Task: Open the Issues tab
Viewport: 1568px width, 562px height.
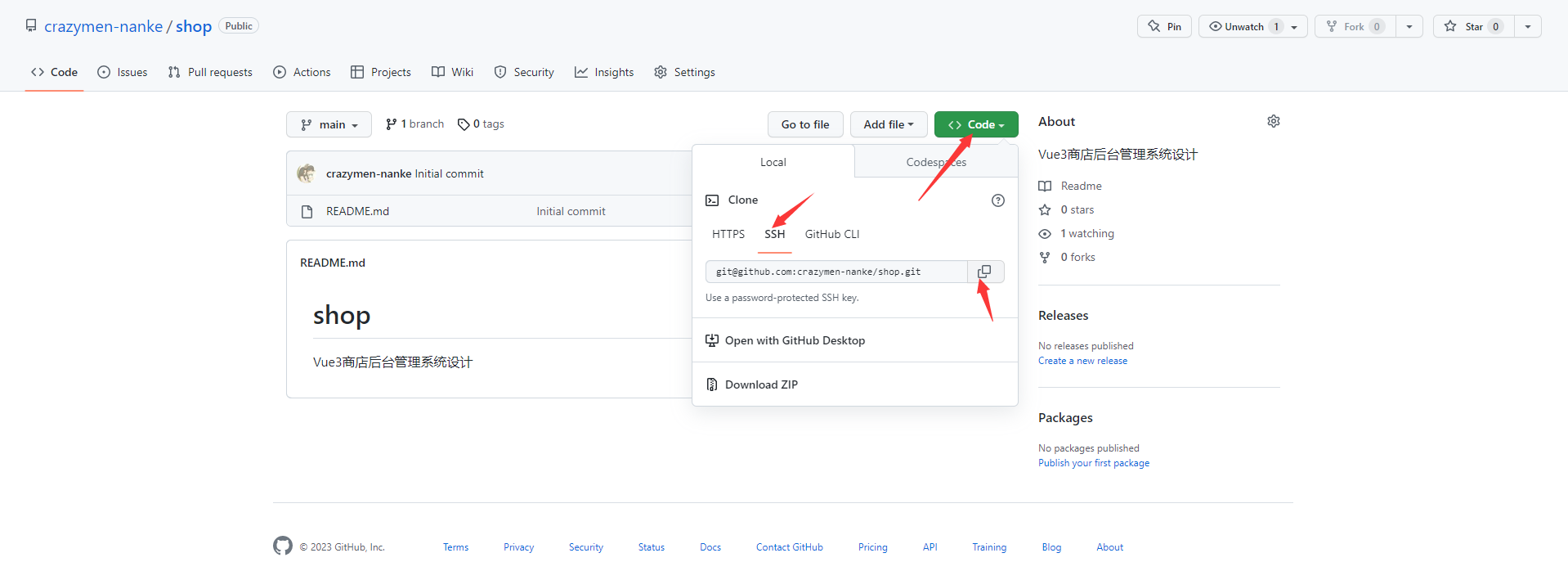Action: coord(123,72)
